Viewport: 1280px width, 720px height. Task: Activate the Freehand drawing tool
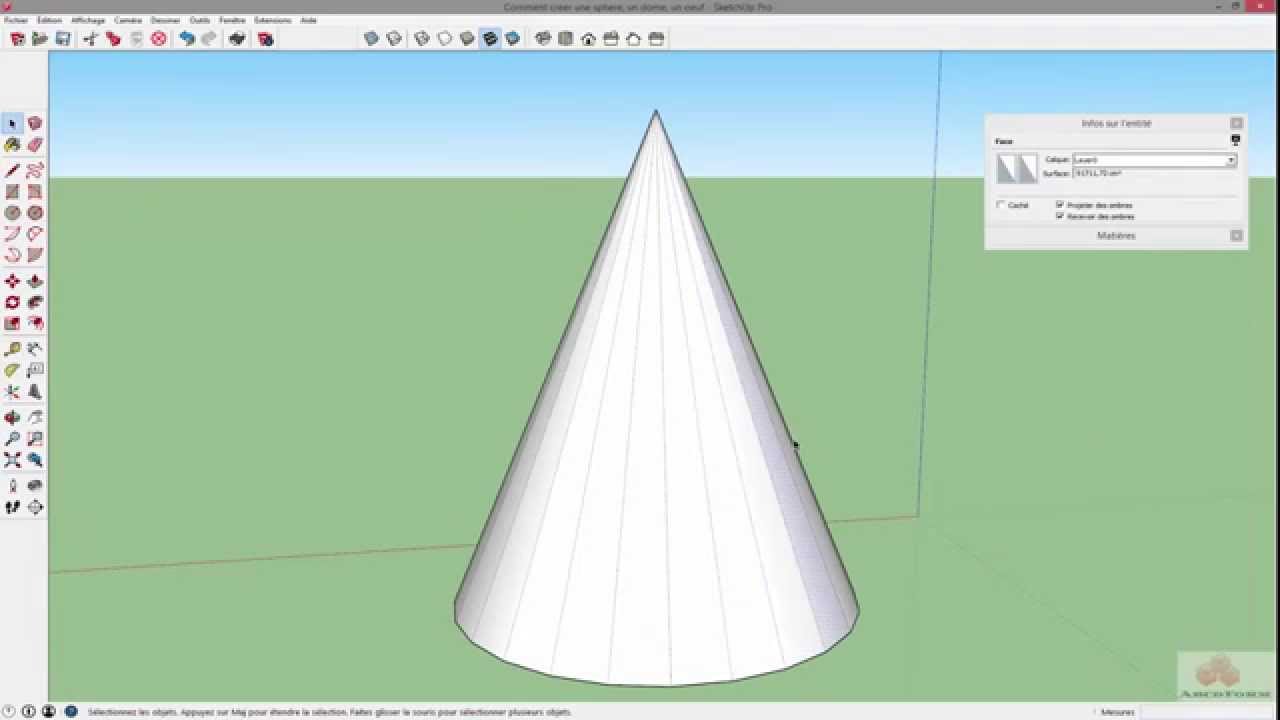(35, 170)
